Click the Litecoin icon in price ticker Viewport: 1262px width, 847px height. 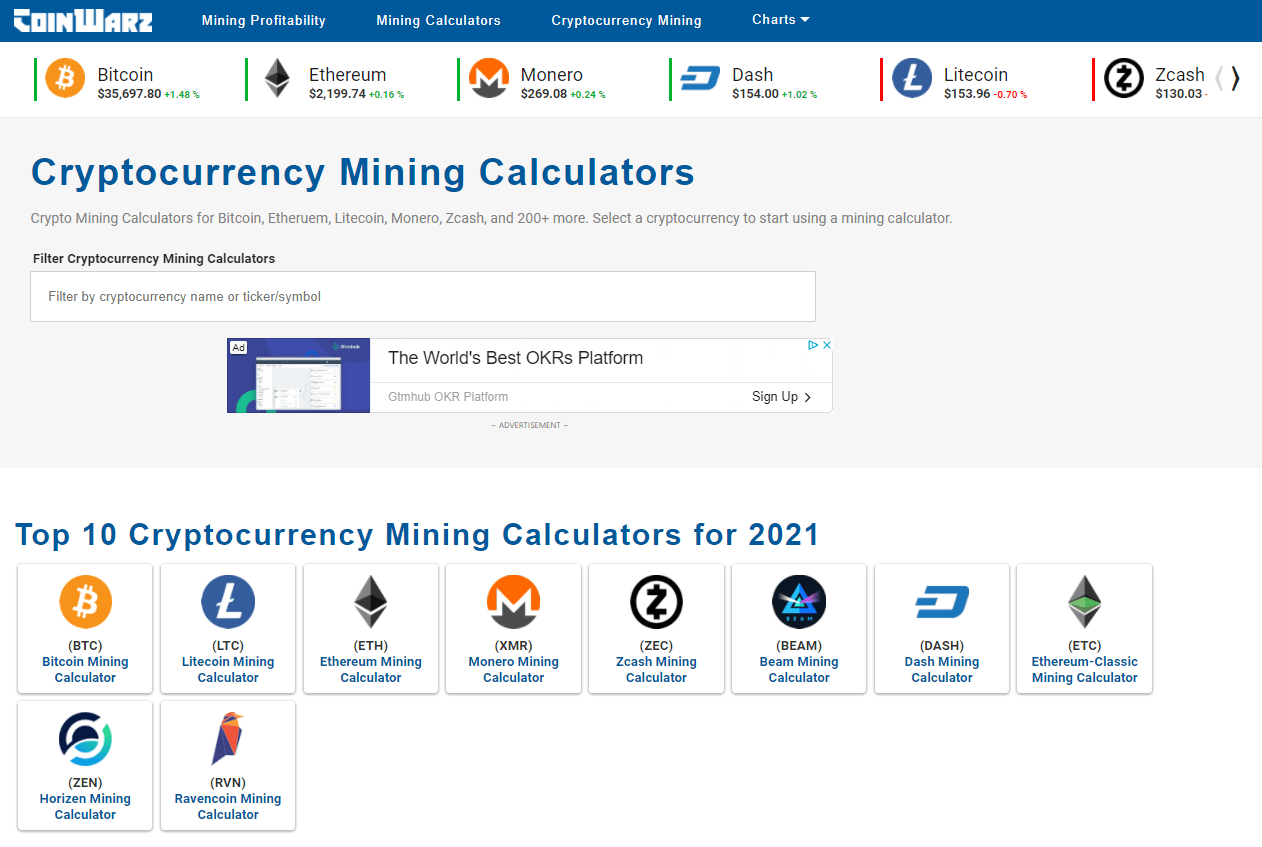tap(912, 78)
